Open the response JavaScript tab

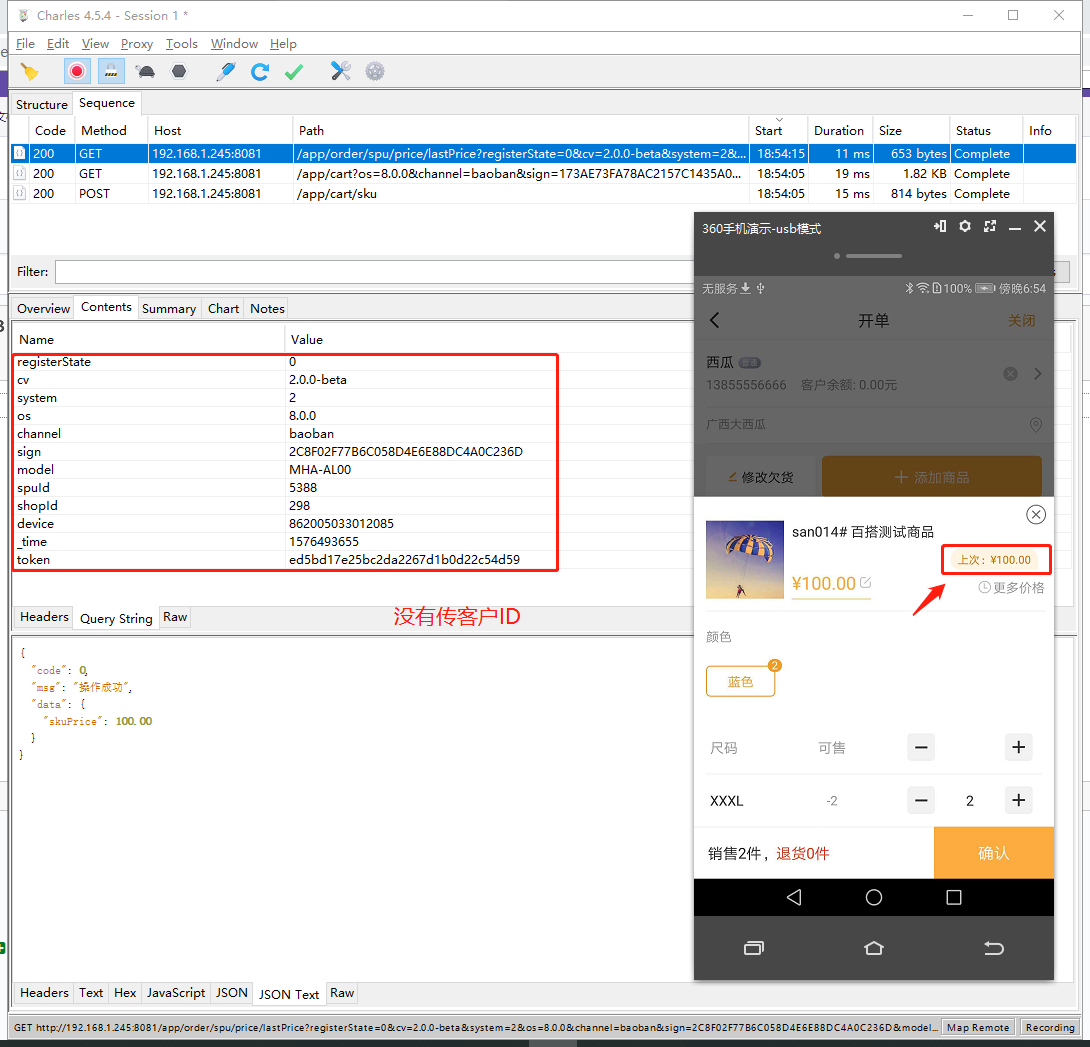tap(176, 993)
